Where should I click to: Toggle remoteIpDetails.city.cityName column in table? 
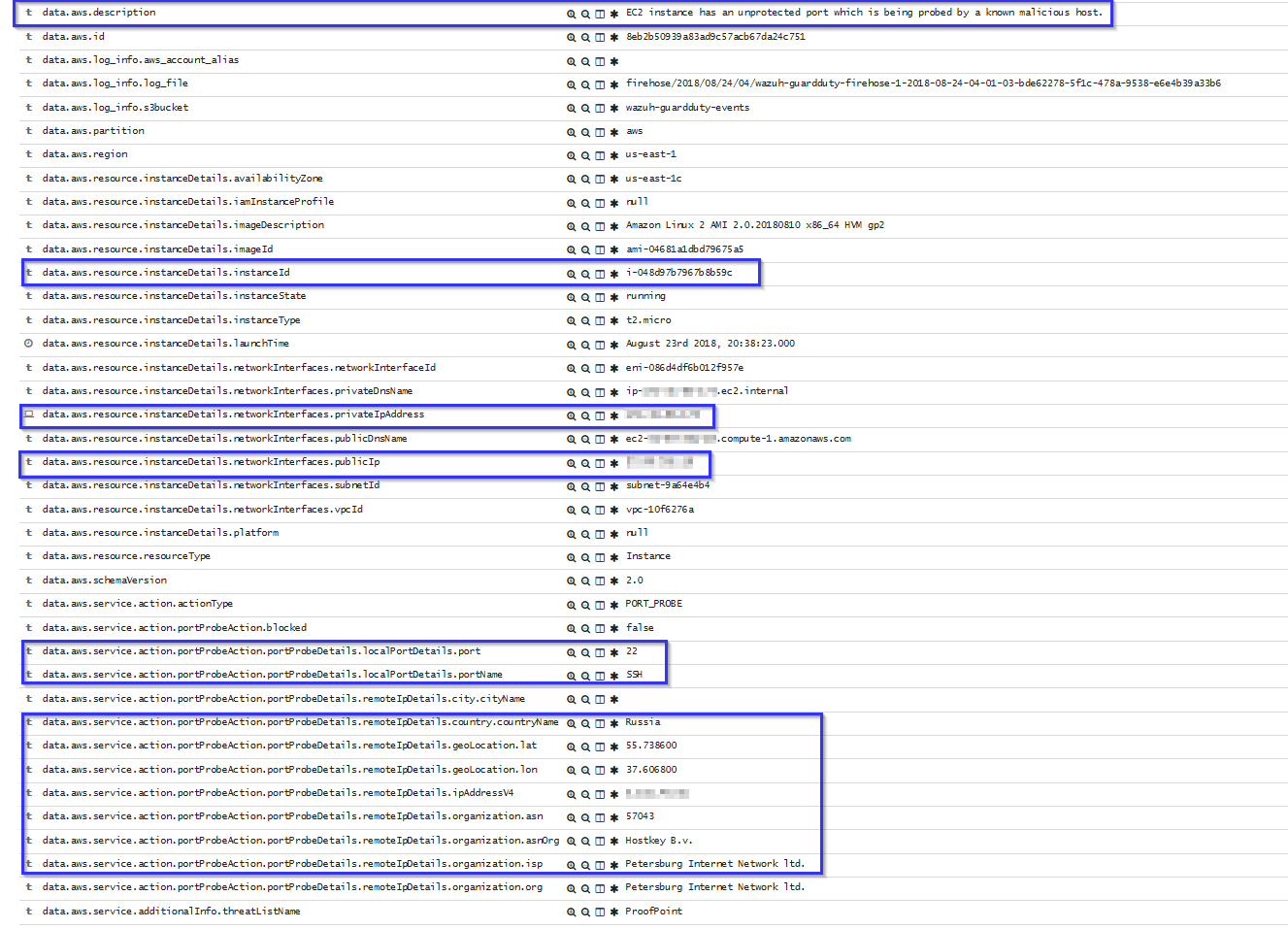600,700
